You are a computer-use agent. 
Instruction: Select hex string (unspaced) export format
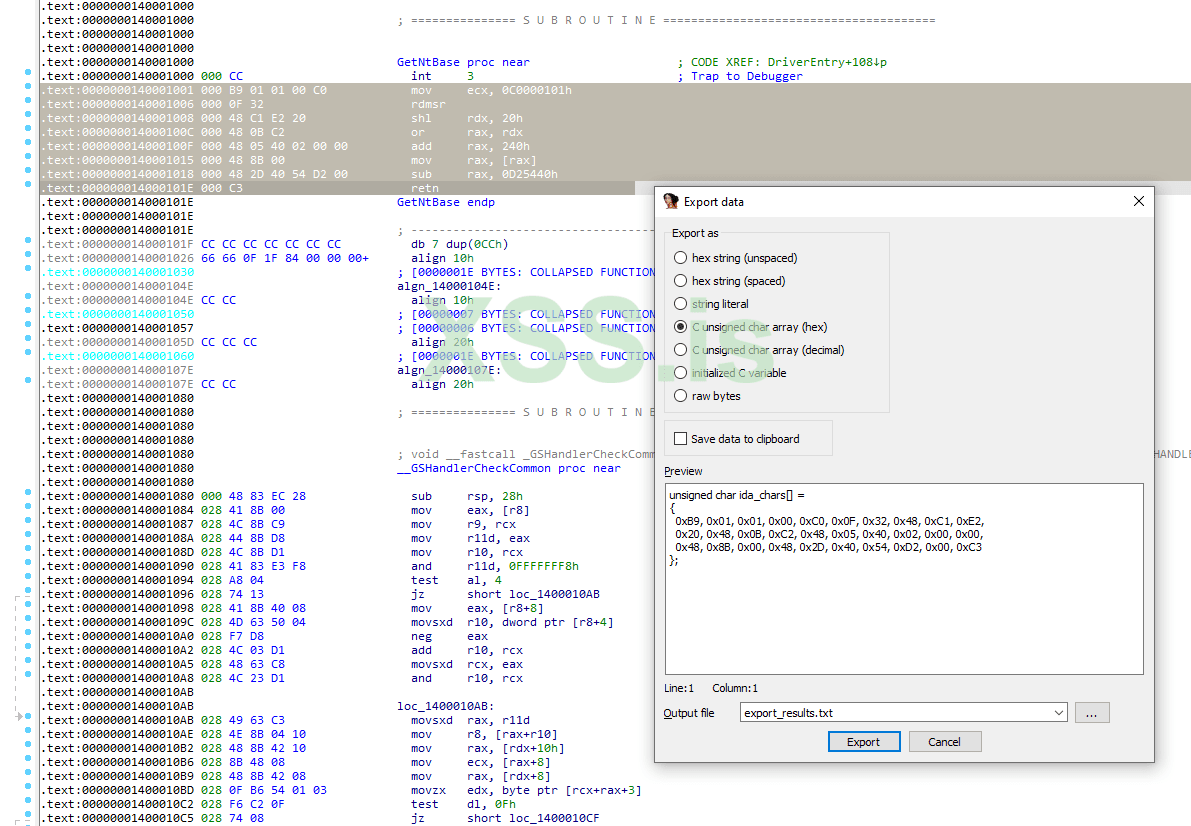[681, 258]
